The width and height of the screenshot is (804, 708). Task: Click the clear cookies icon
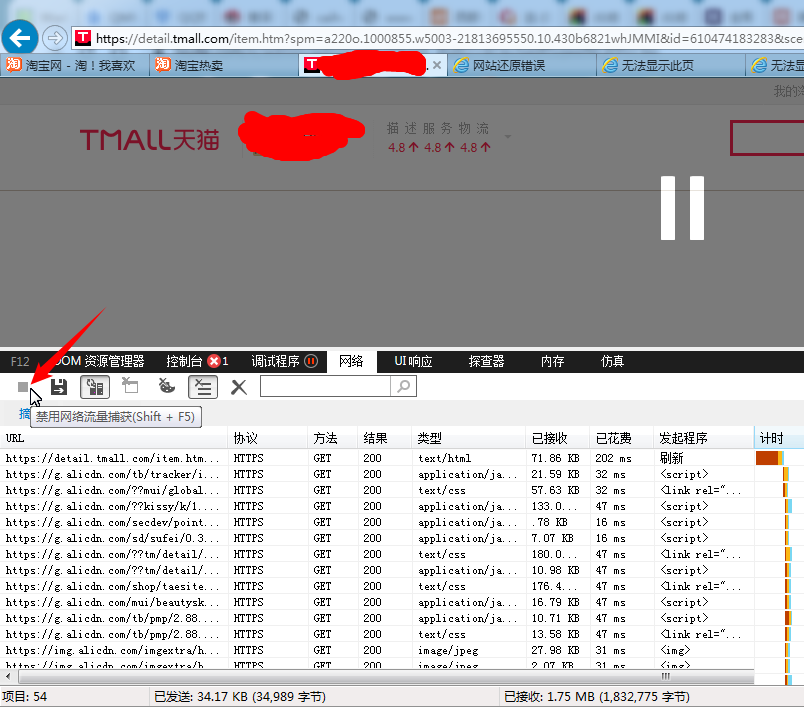pos(167,387)
